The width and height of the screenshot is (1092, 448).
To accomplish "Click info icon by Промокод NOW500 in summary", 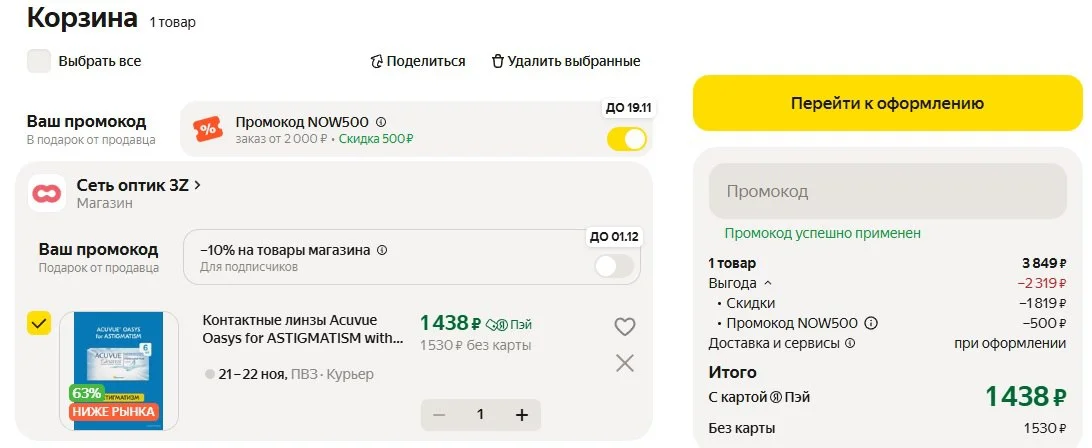I will pyautogui.click(x=871, y=323).
